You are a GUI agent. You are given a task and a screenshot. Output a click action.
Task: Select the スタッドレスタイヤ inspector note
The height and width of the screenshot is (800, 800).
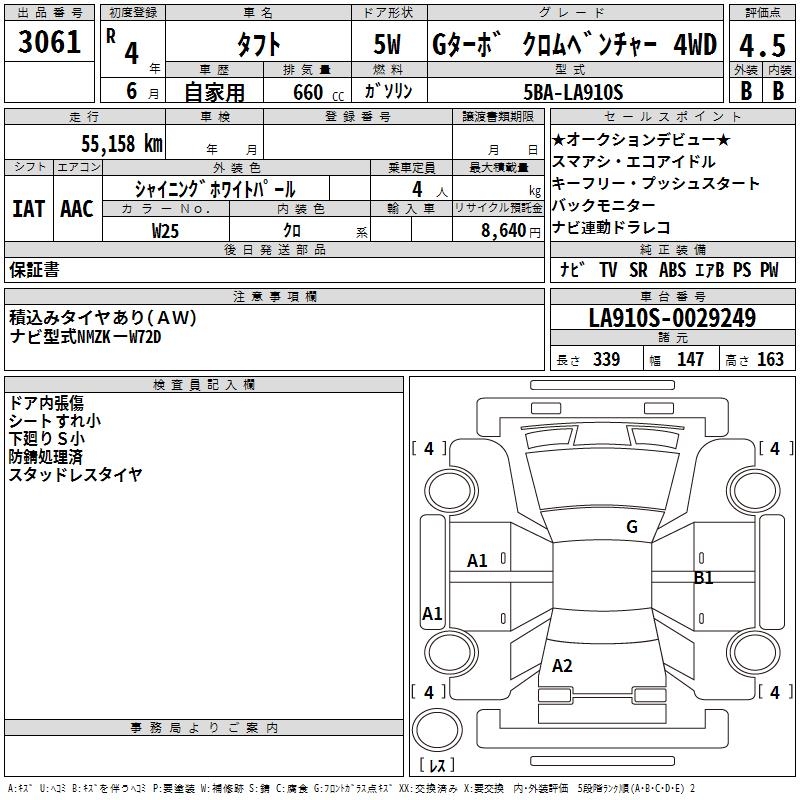coord(76,474)
